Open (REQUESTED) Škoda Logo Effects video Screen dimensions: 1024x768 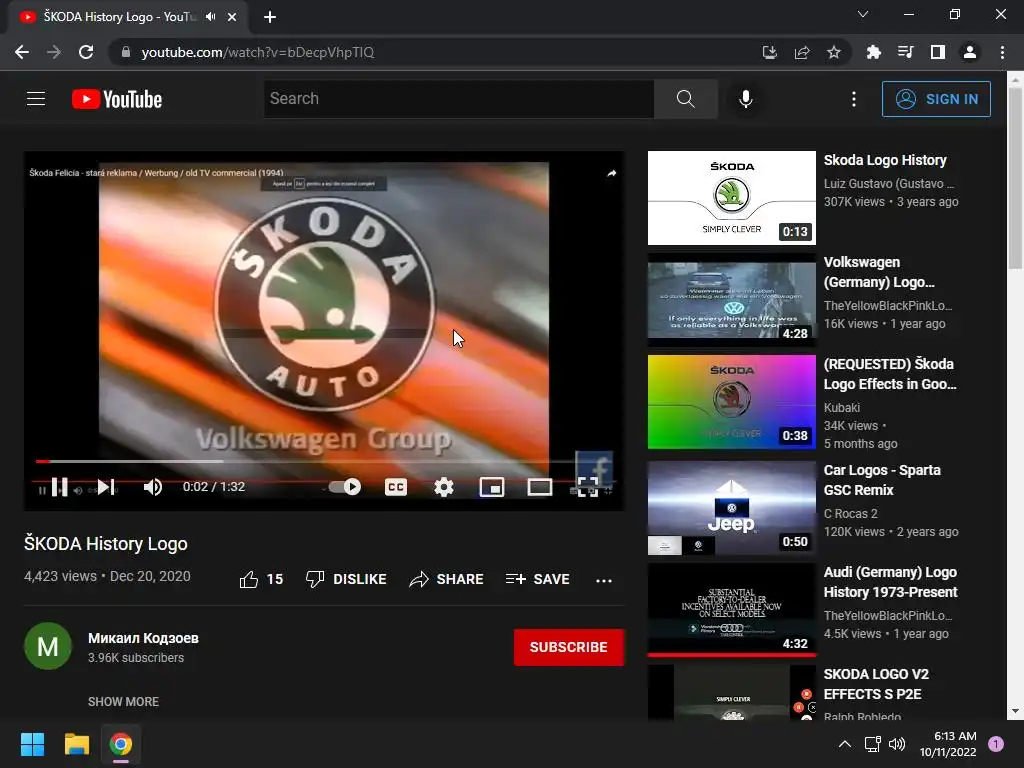point(889,374)
